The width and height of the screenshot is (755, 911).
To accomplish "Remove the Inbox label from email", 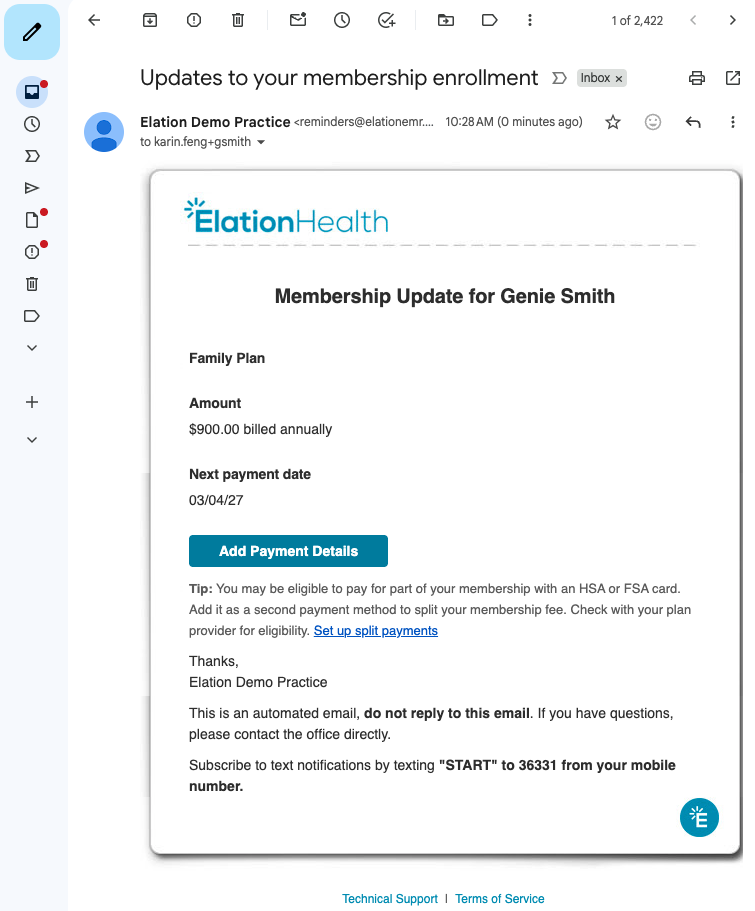I will coord(619,78).
